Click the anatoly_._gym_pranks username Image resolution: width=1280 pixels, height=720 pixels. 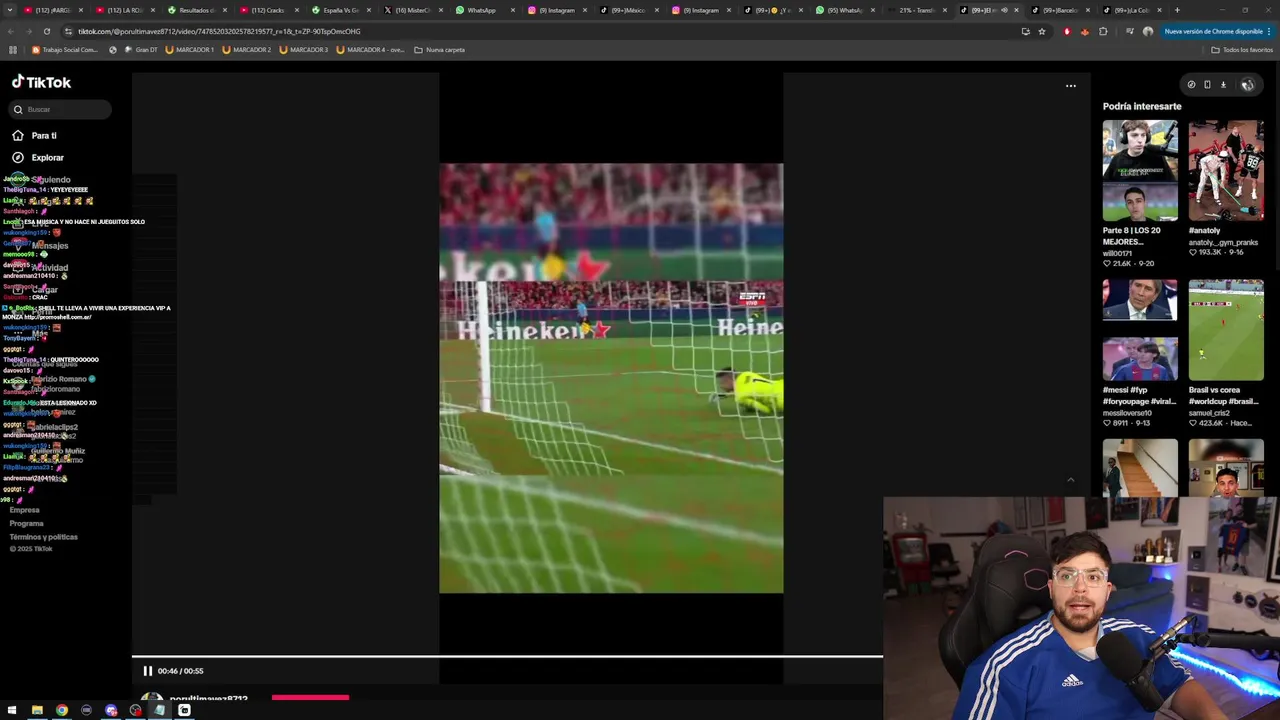point(1223,242)
